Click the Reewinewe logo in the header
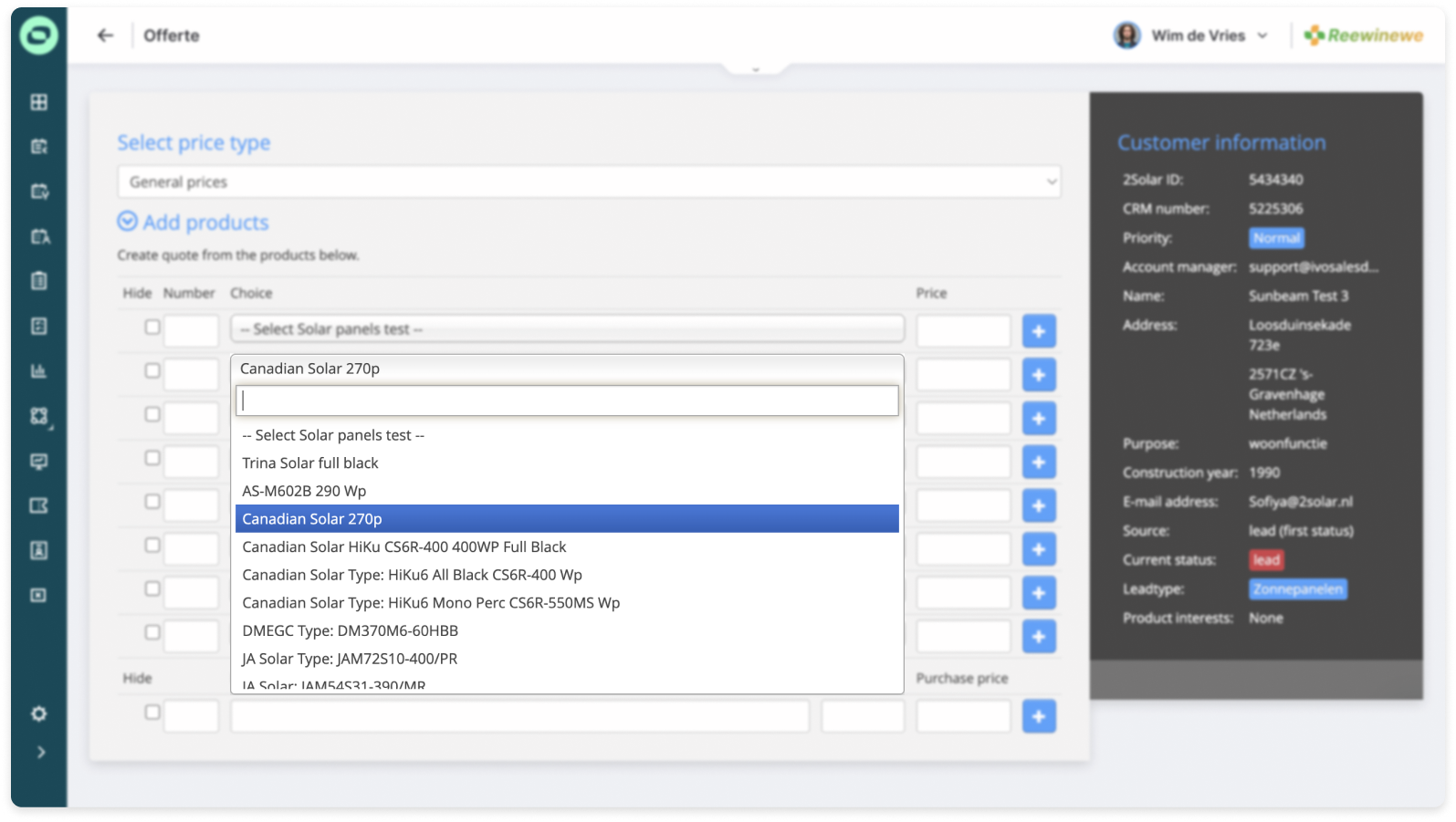This screenshot has width=1456, height=822. pyautogui.click(x=1364, y=36)
